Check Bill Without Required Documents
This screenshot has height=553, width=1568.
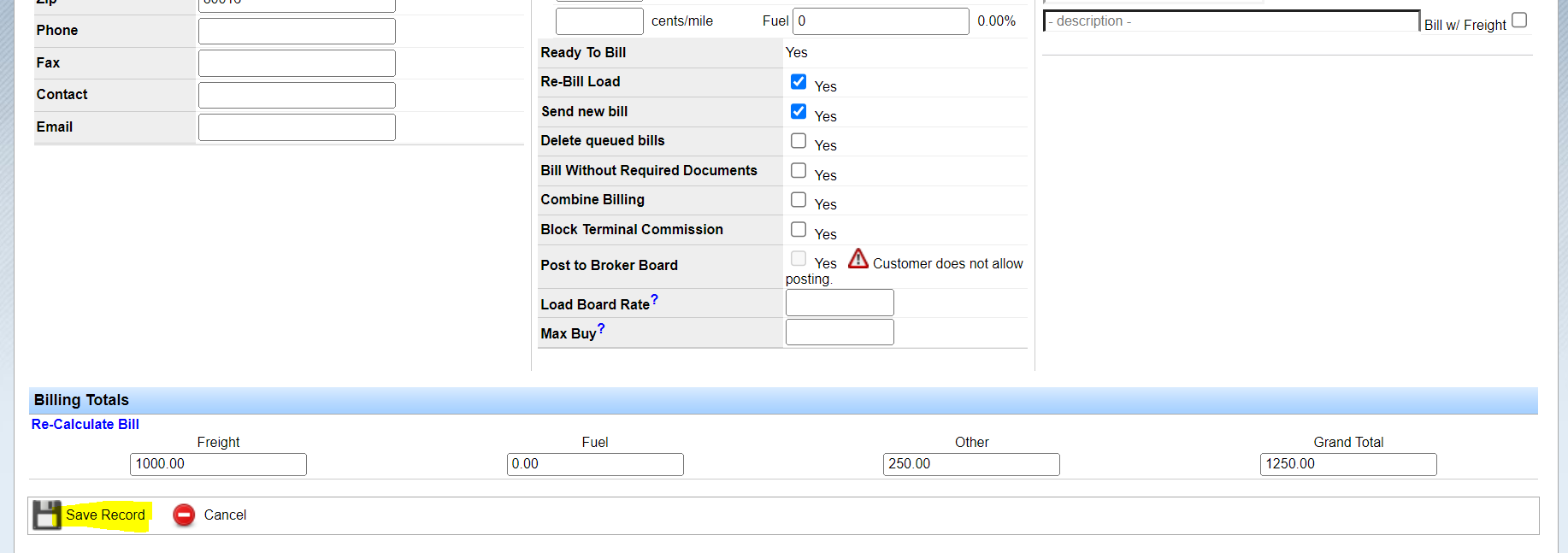(799, 170)
